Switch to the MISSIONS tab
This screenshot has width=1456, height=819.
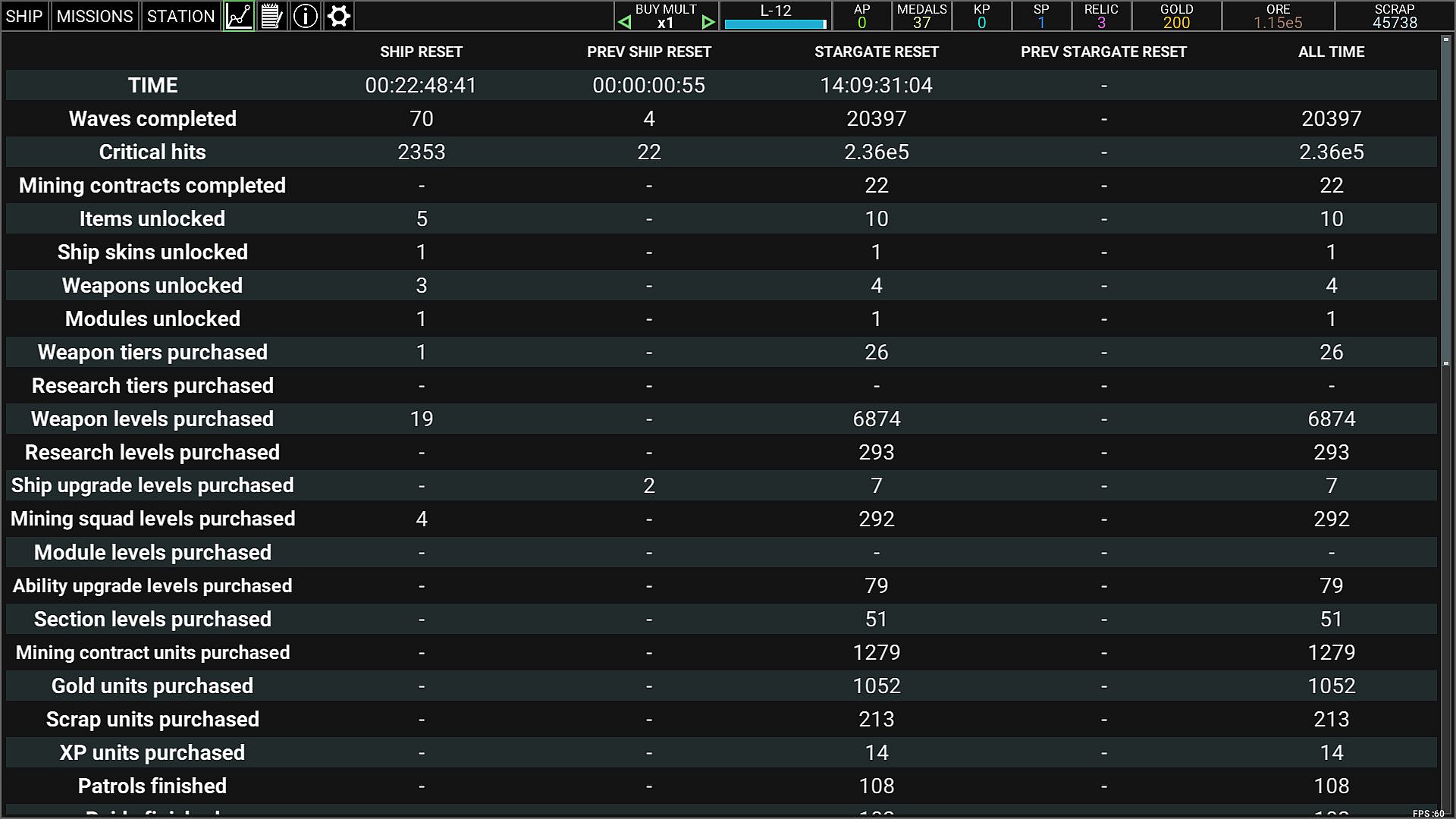pyautogui.click(x=95, y=16)
